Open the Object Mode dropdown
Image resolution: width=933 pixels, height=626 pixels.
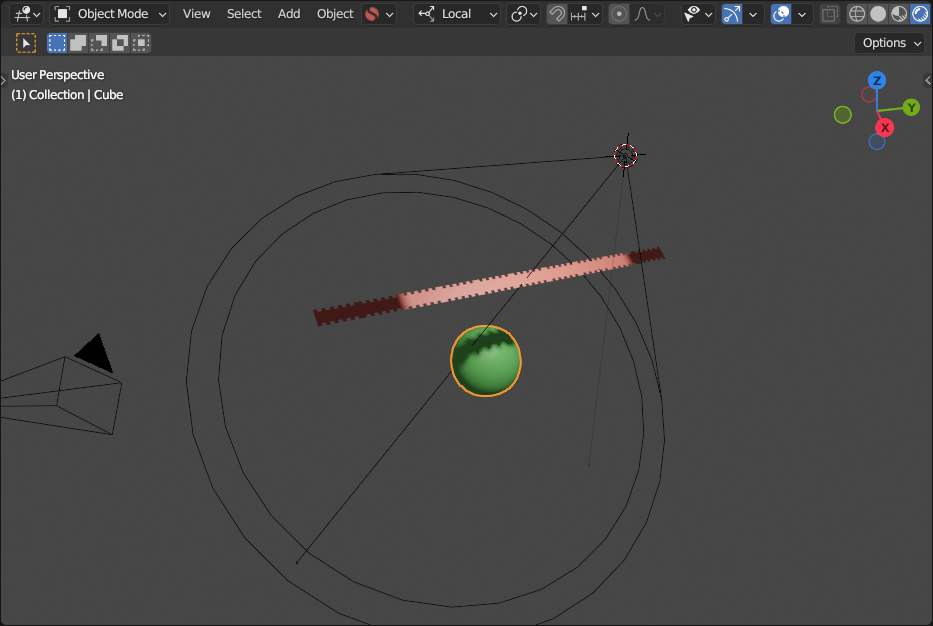point(110,14)
